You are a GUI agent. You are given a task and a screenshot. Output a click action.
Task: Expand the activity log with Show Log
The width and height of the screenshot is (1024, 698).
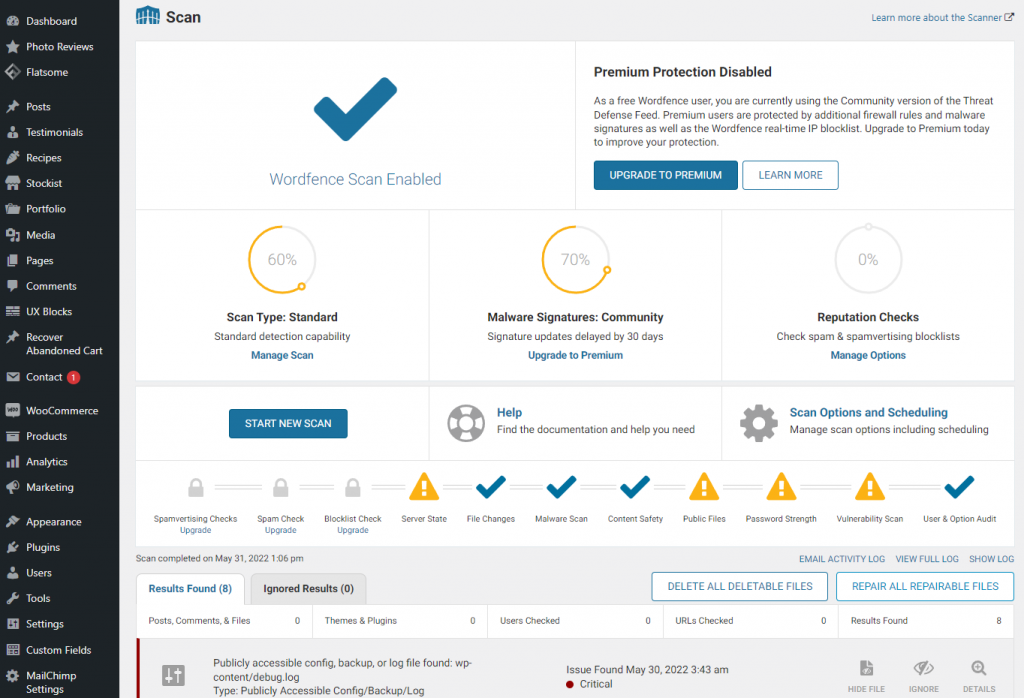click(991, 559)
